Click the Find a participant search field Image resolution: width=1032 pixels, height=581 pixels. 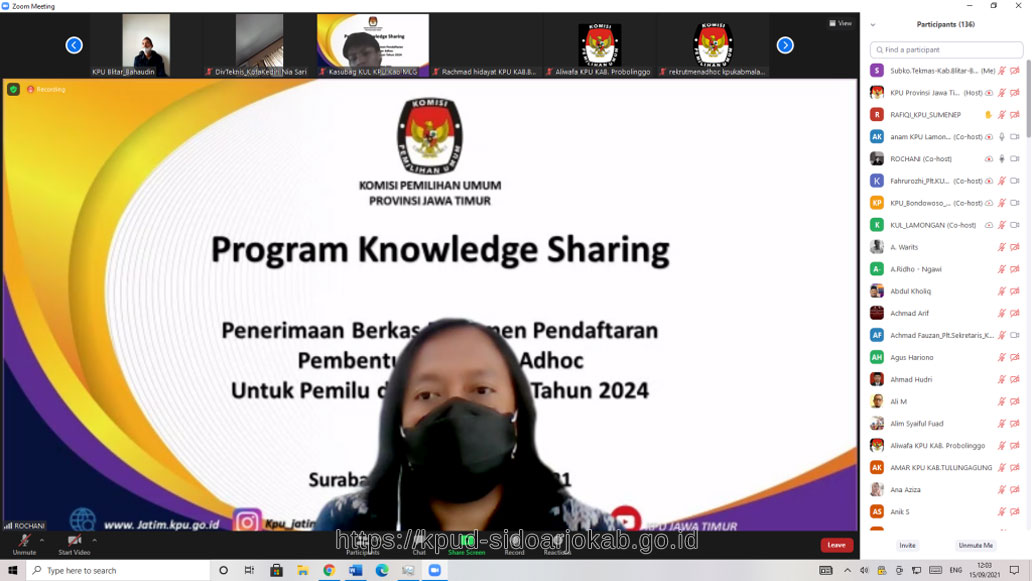click(x=945, y=49)
